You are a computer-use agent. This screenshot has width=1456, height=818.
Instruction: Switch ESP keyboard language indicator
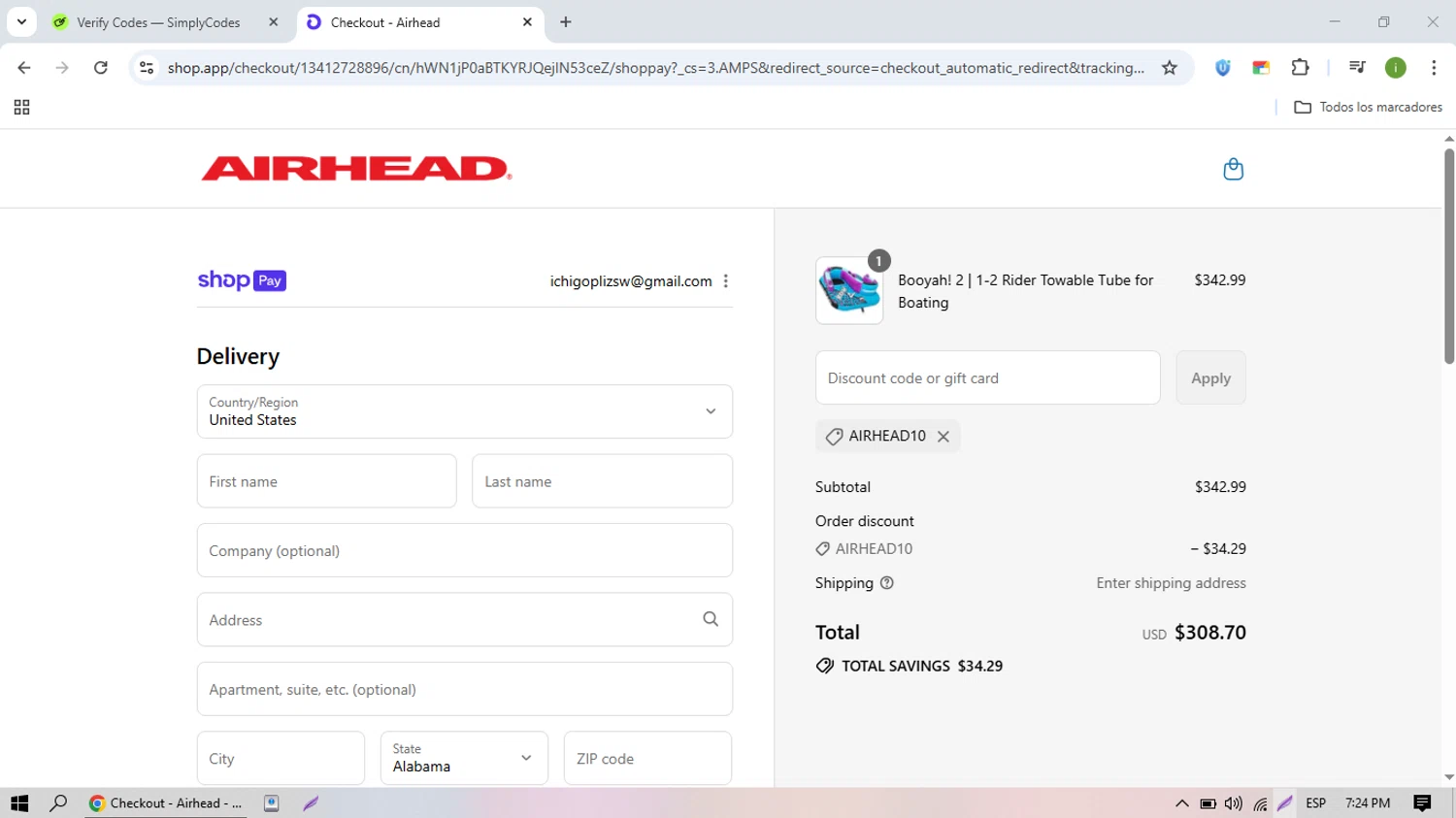(1316, 803)
